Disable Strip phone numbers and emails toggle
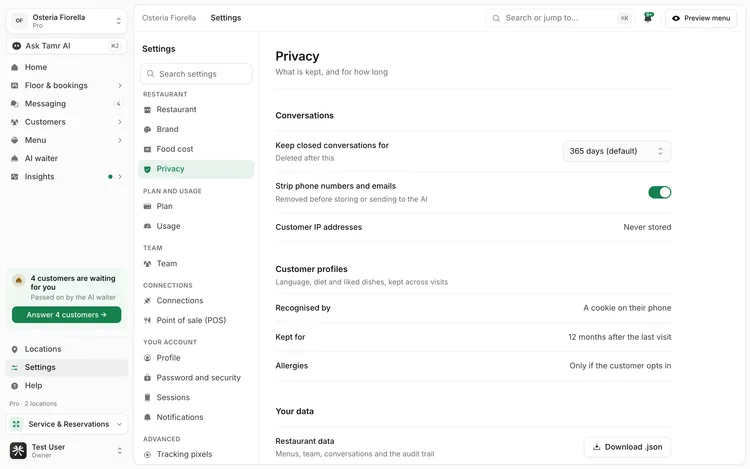 (660, 192)
